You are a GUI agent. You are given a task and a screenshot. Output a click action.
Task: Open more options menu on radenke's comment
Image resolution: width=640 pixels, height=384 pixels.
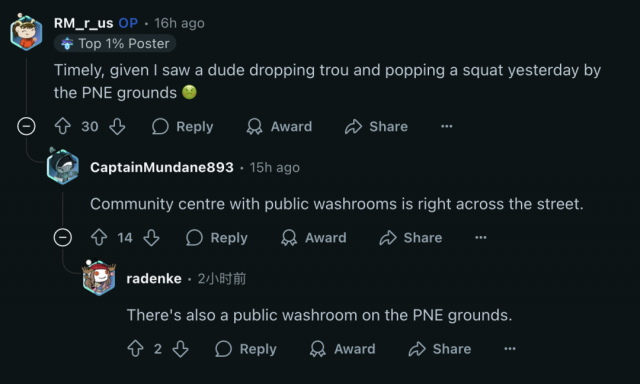(x=510, y=349)
